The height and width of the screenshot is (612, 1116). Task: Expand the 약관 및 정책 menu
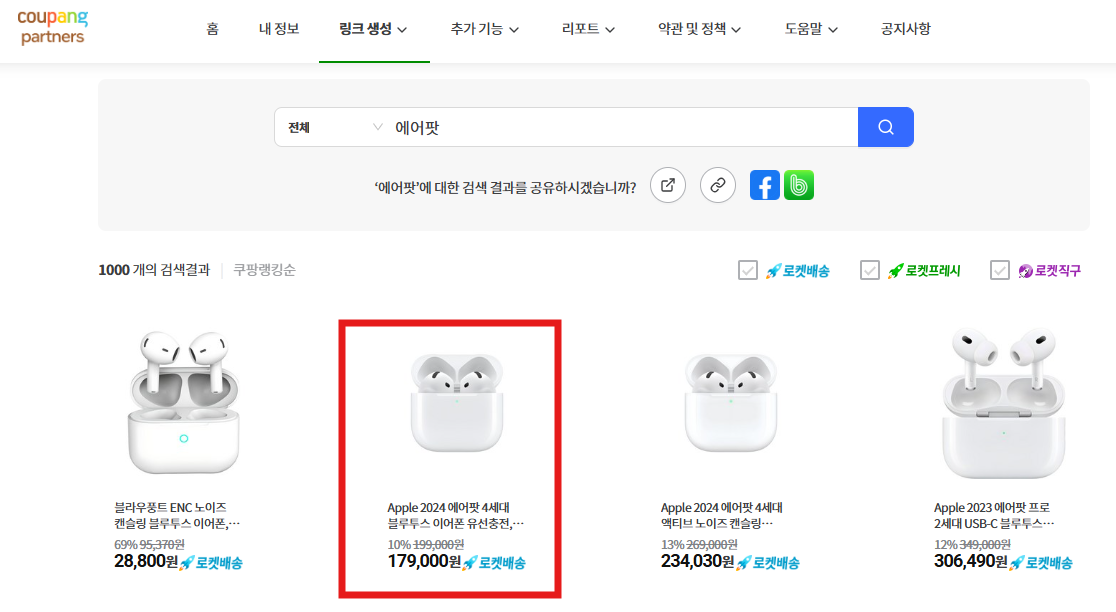tap(700, 29)
